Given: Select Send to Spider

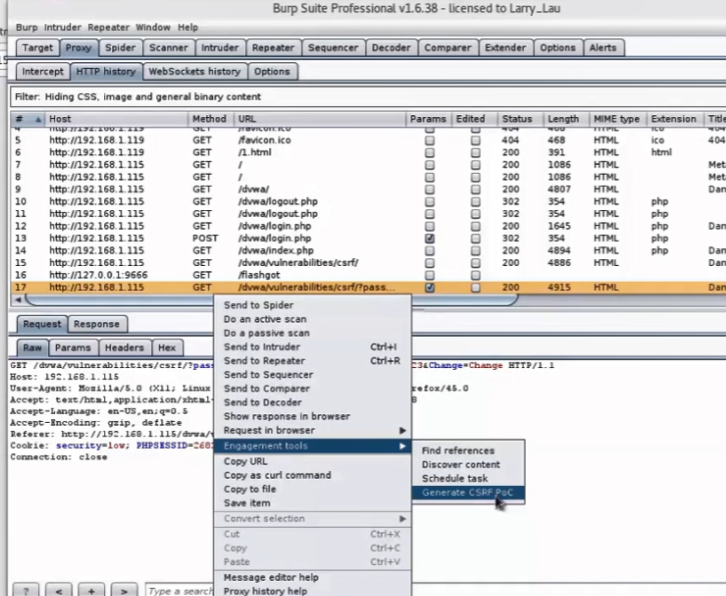Looking at the screenshot, I should [313, 305].
